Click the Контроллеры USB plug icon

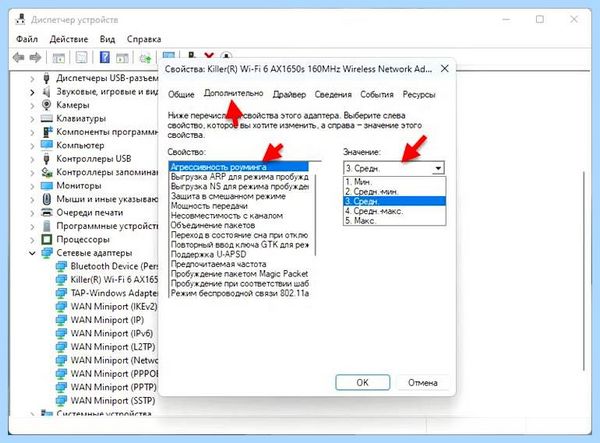pyautogui.click(x=47, y=158)
